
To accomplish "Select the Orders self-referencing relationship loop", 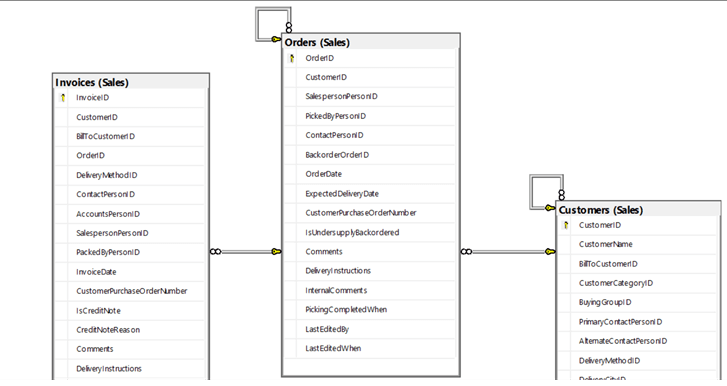I will coord(273,24).
